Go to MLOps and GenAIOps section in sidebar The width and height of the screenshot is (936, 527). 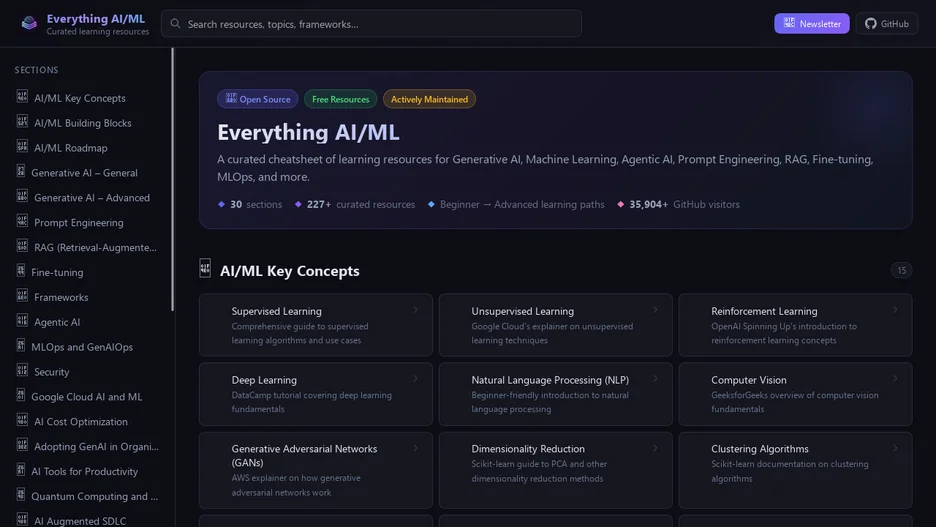click(88, 347)
